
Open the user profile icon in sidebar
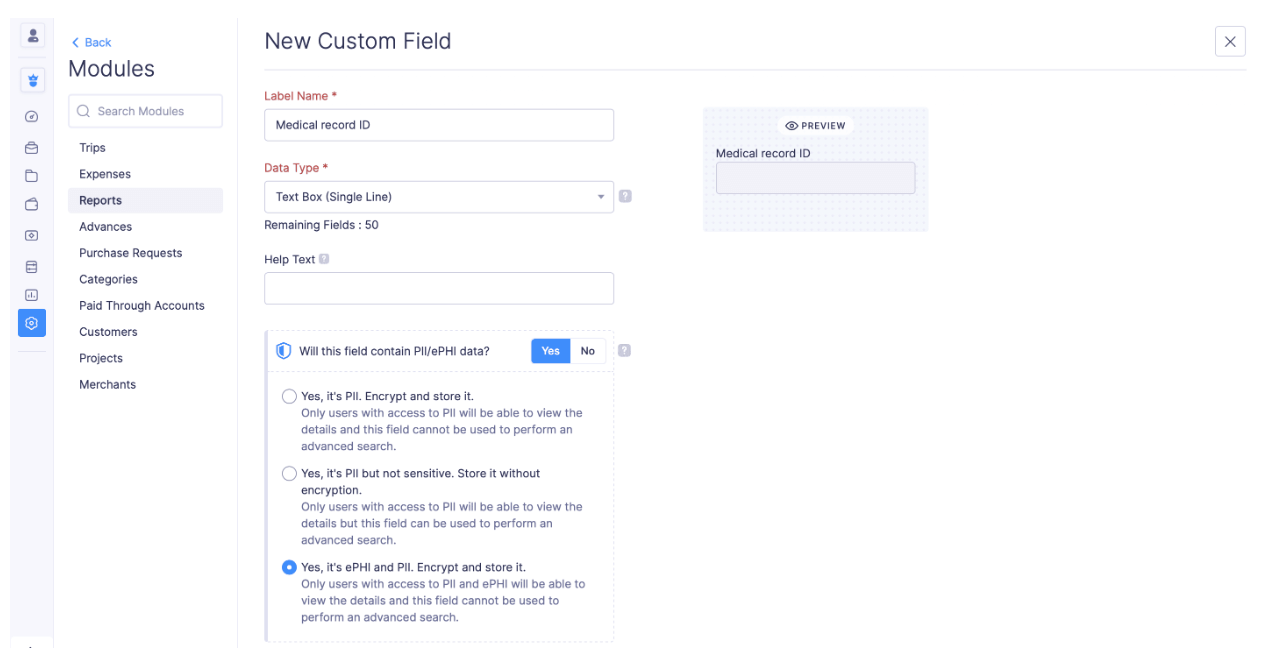[32, 35]
